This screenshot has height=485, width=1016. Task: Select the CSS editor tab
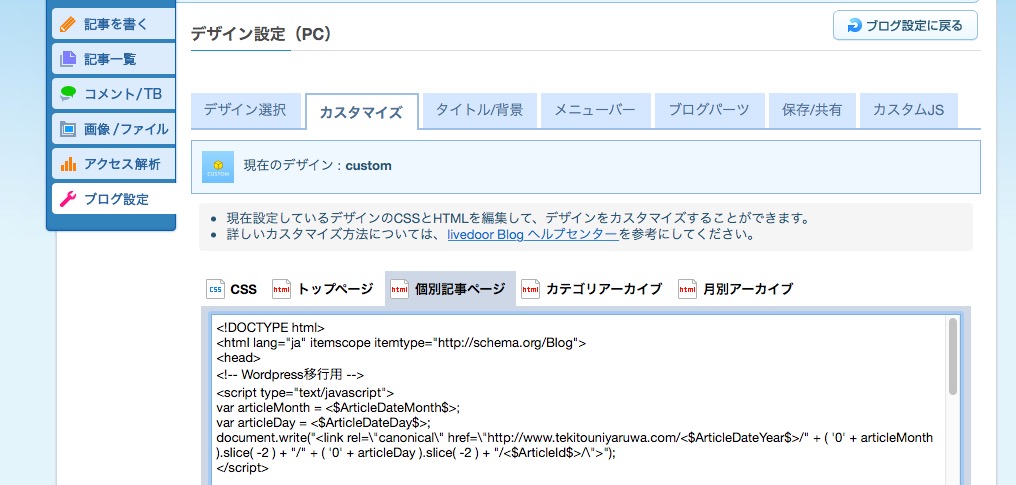[x=231, y=289]
